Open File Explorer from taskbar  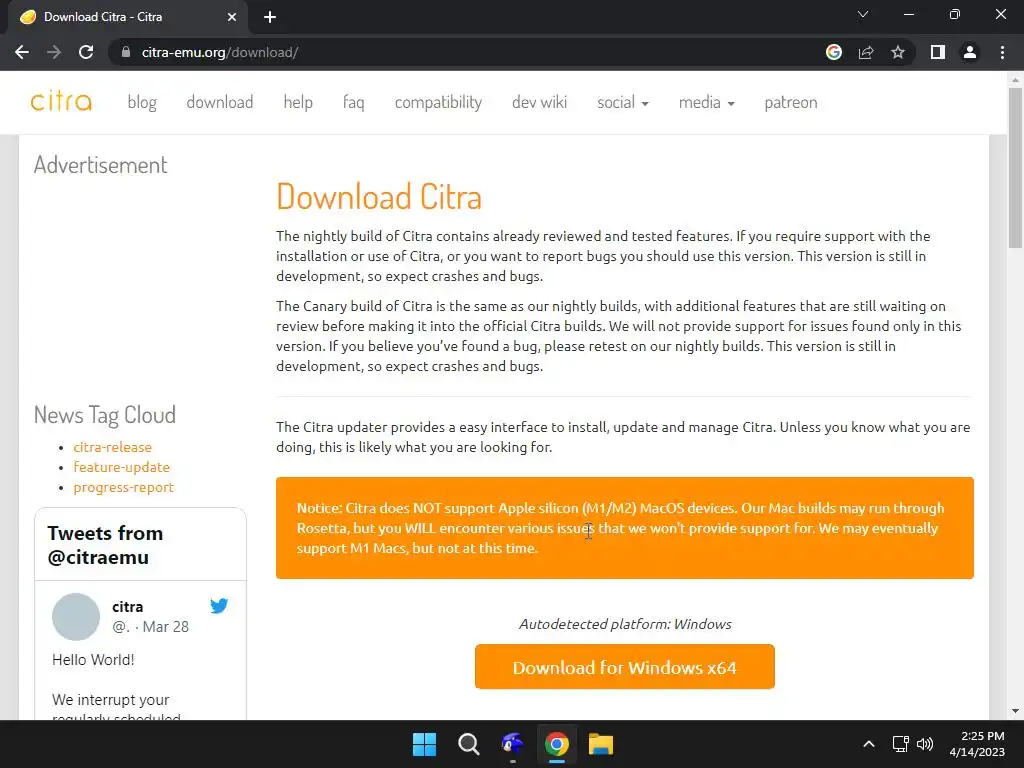(x=601, y=744)
